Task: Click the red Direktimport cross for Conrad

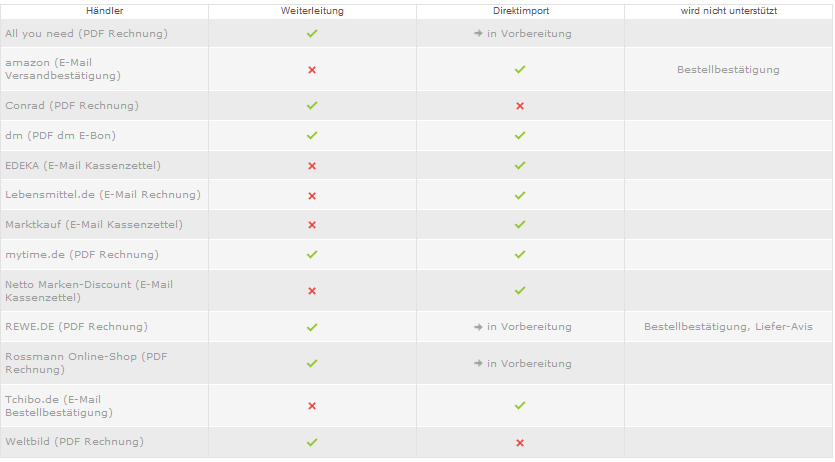Action: coord(520,106)
